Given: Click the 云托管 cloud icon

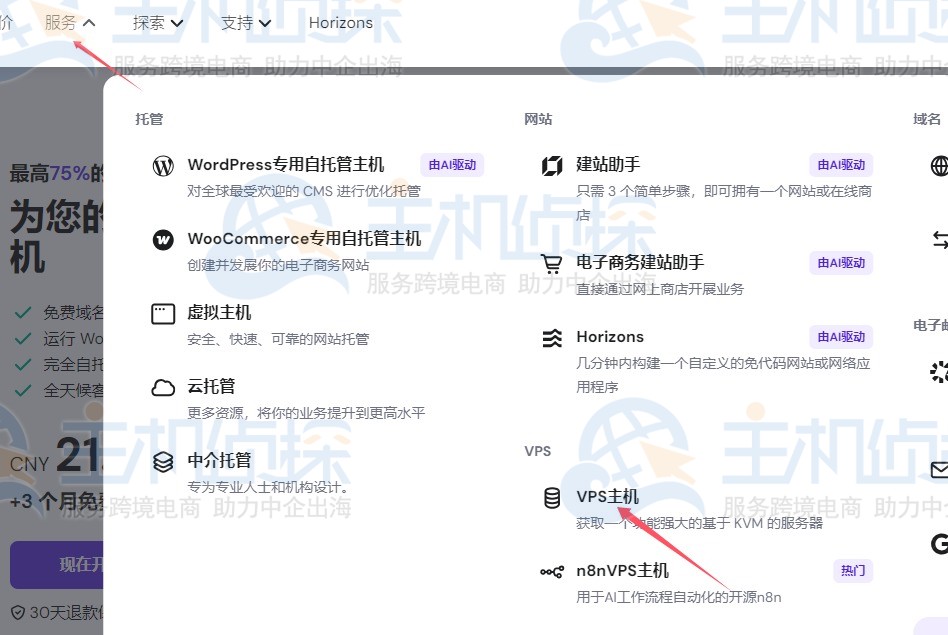Looking at the screenshot, I should click(163, 388).
